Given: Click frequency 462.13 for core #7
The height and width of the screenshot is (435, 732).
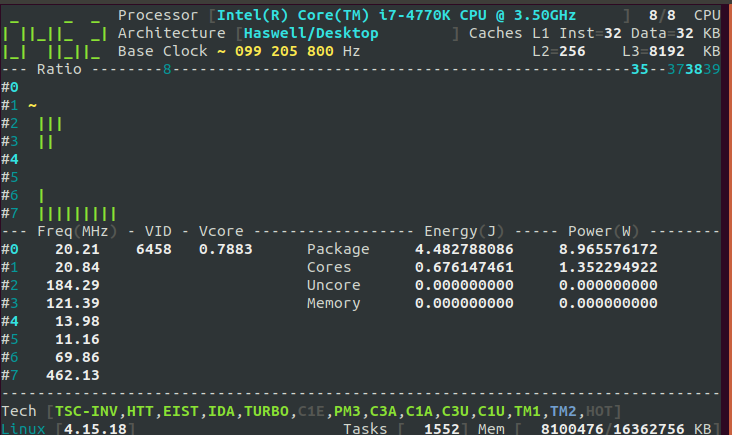Looking at the screenshot, I should tap(73, 375).
